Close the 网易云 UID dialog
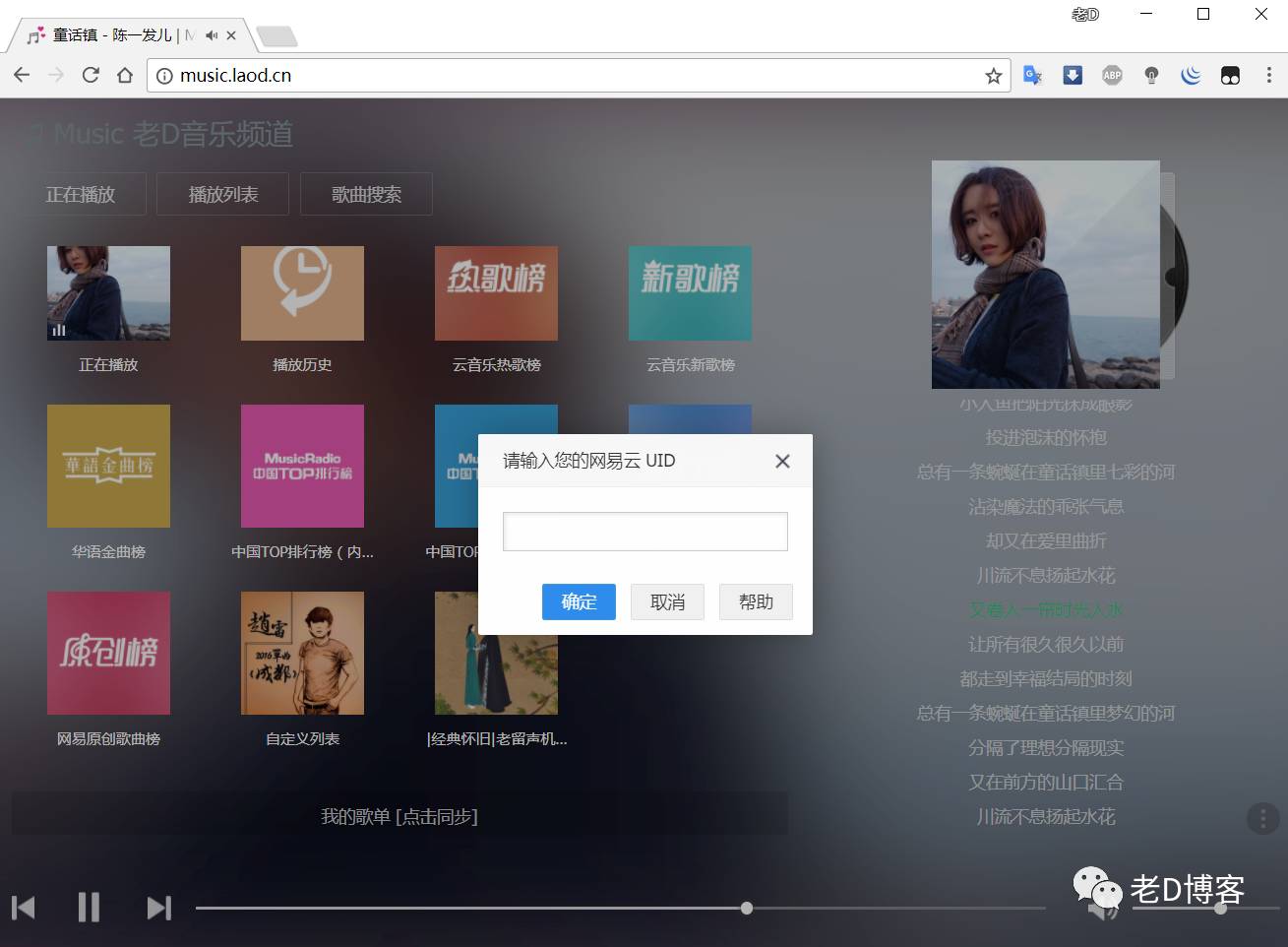The image size is (1288, 947). tap(782, 461)
